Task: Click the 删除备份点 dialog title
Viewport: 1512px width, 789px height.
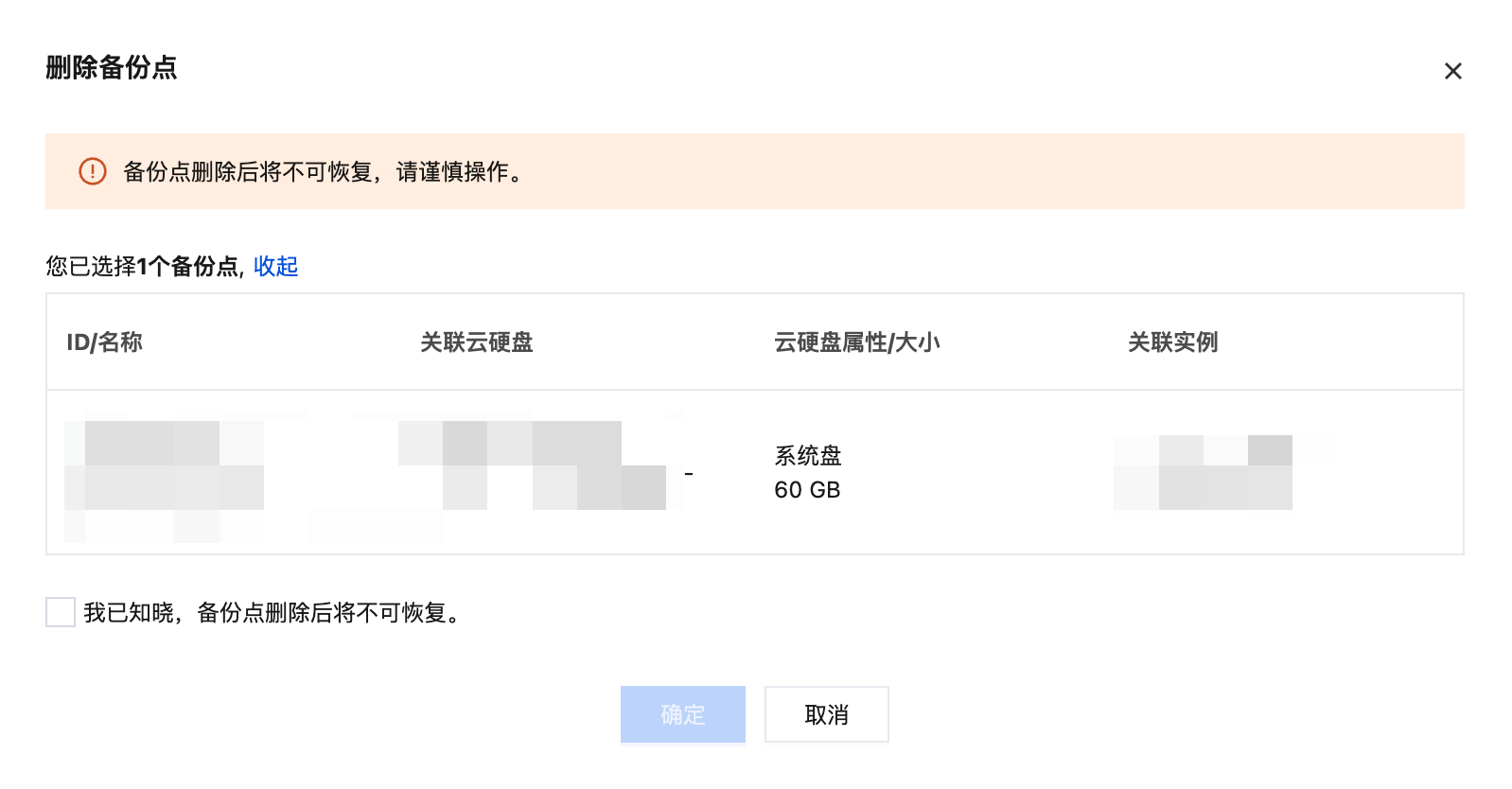Action: pyautogui.click(x=111, y=68)
